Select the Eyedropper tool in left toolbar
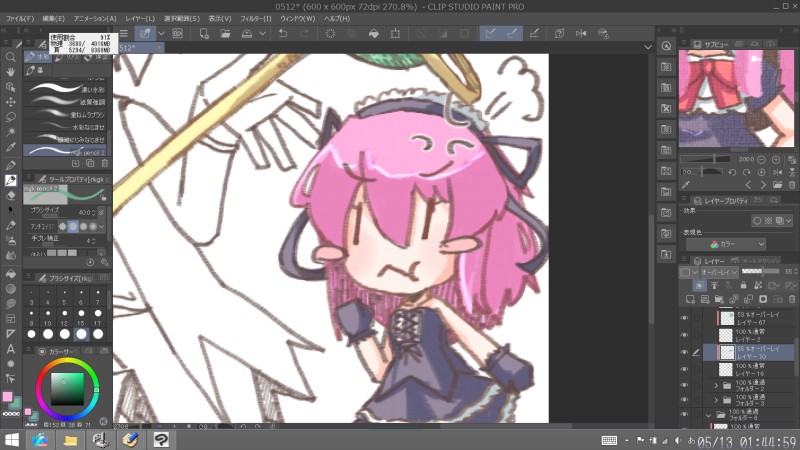The image size is (800, 450). coord(10,147)
